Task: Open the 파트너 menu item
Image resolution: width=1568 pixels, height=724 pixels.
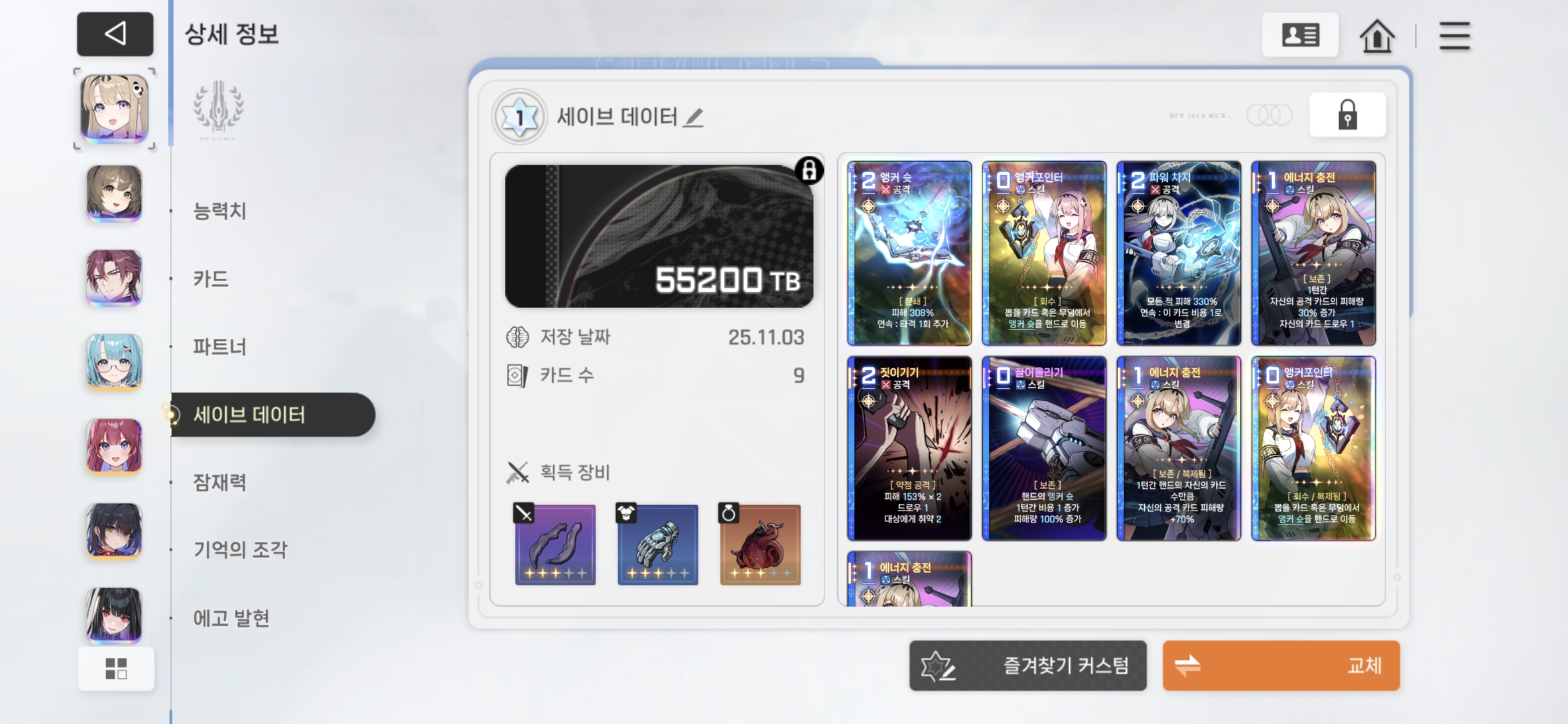Action: (220, 347)
